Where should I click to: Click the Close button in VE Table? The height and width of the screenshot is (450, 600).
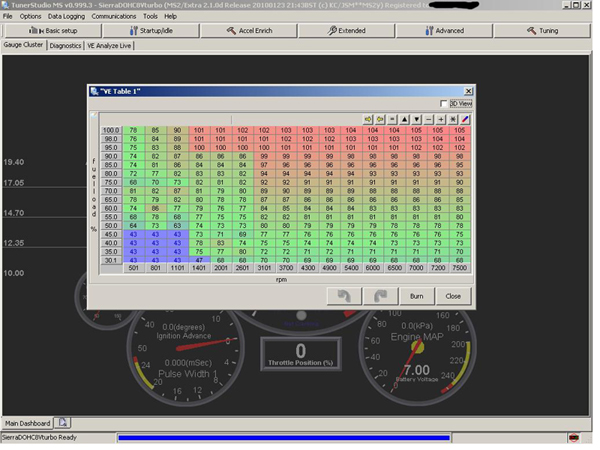[453, 296]
